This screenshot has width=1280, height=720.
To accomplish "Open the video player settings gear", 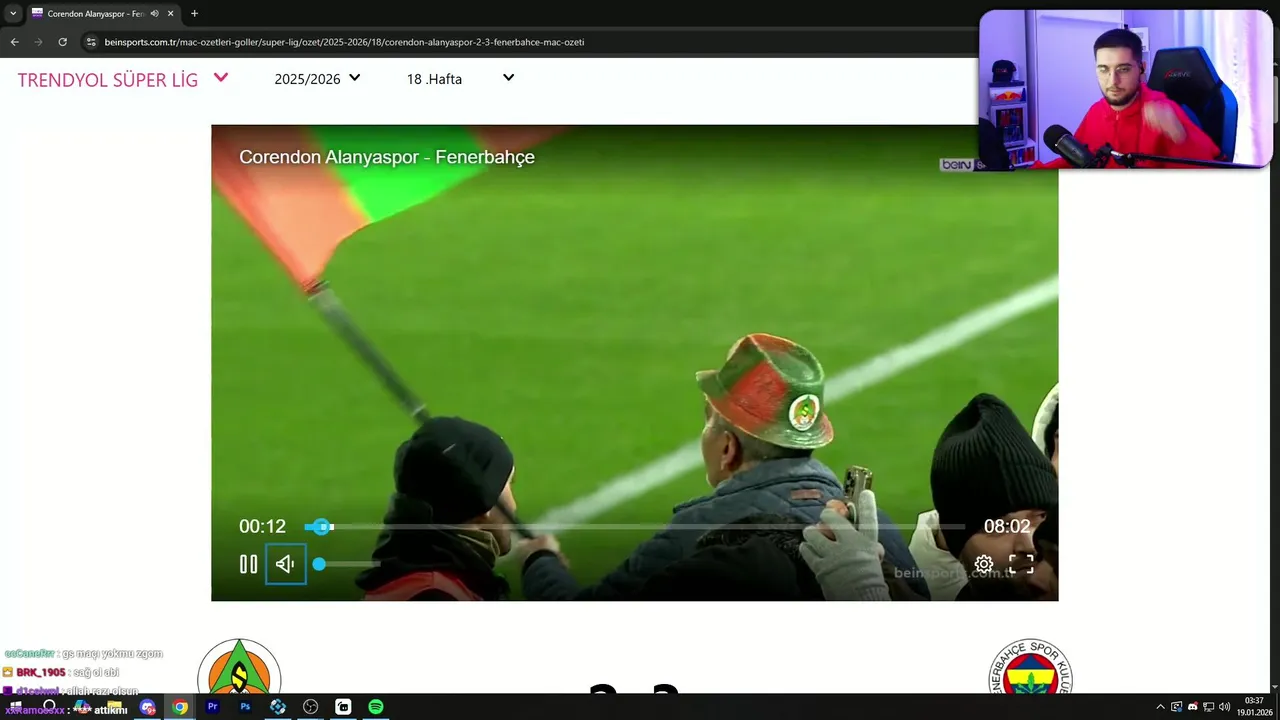I will click(984, 564).
